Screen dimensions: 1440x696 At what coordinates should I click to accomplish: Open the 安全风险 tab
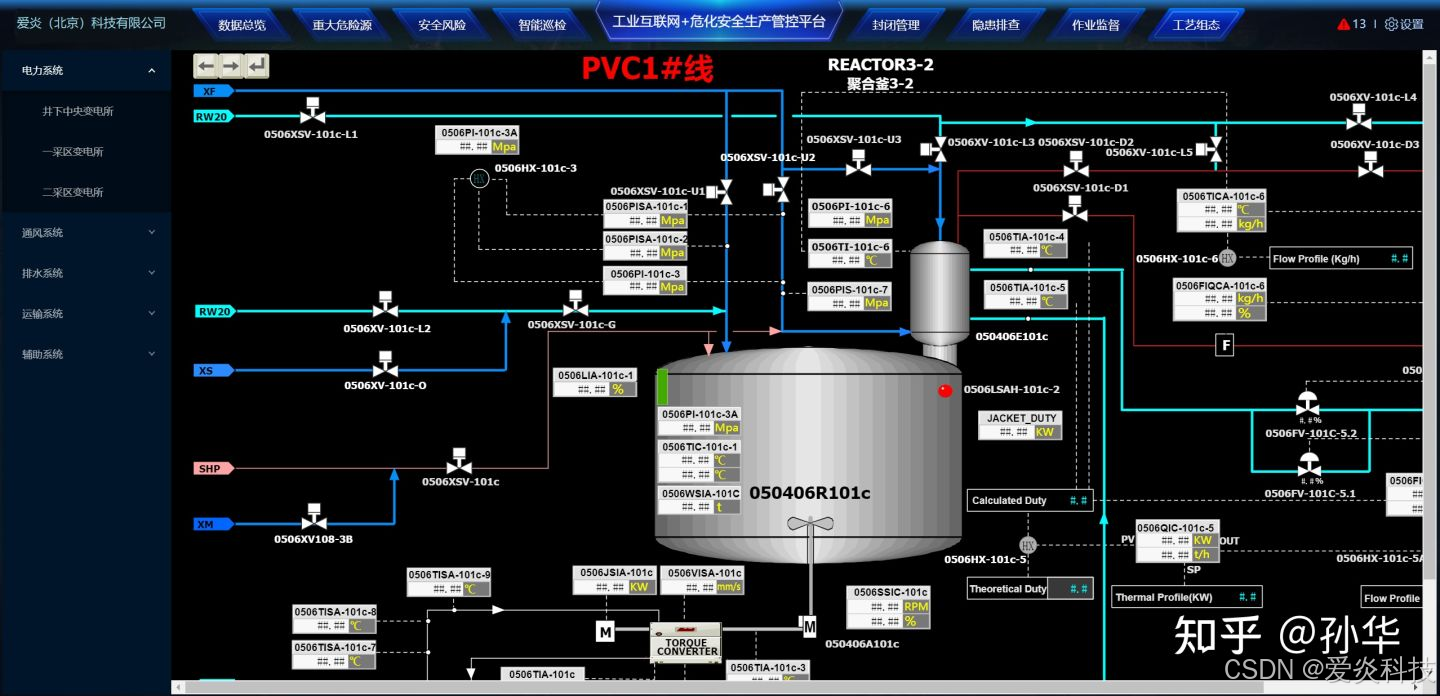442,25
